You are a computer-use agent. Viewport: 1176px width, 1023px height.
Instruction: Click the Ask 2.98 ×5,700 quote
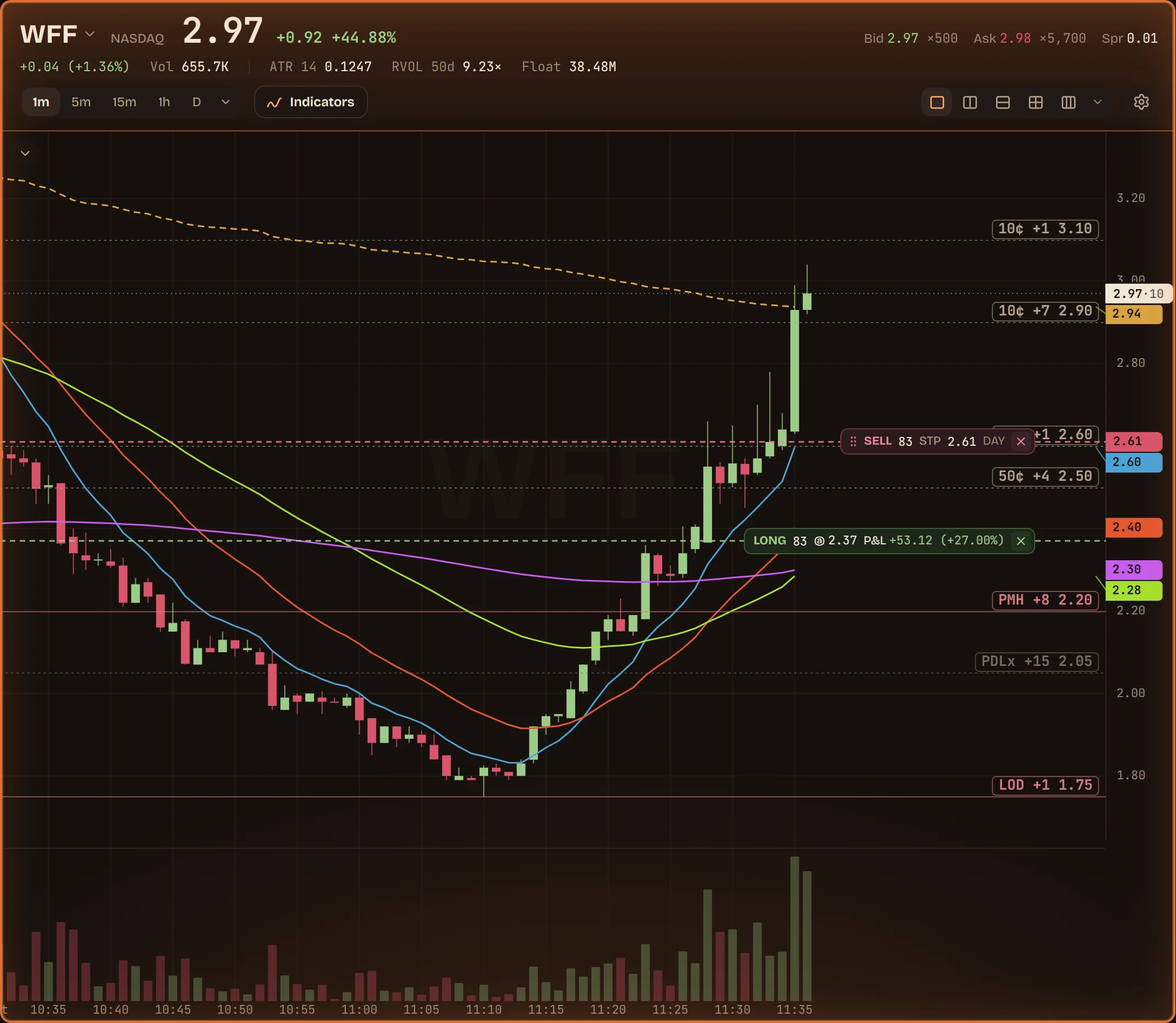point(1029,38)
